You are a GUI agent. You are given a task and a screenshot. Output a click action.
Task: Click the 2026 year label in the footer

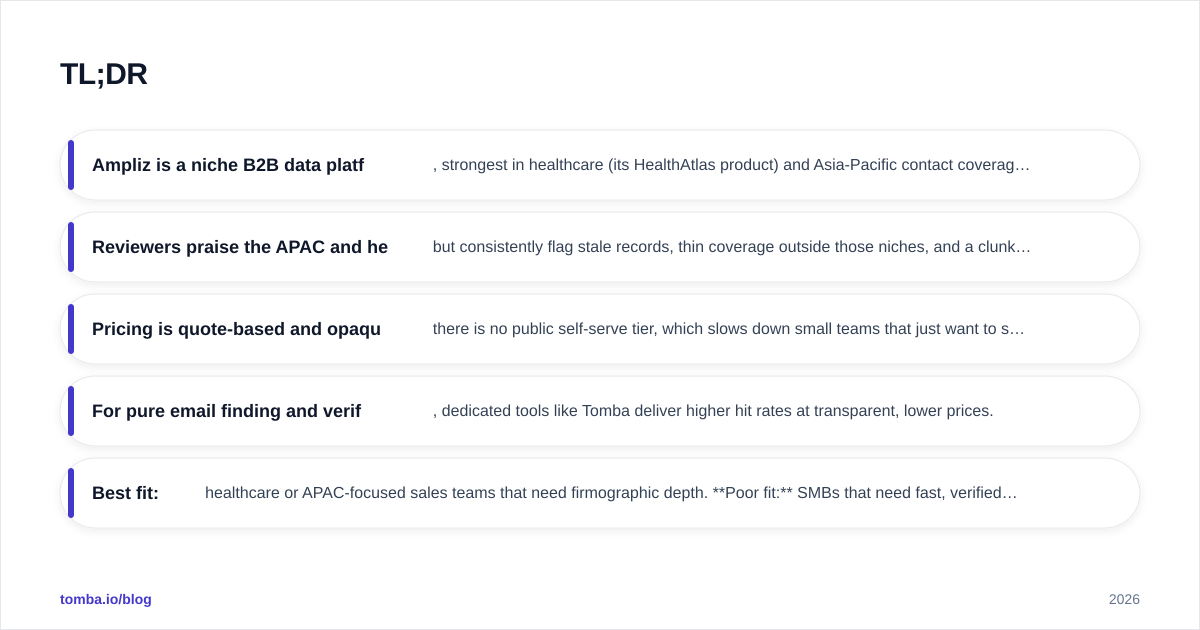(x=1124, y=599)
